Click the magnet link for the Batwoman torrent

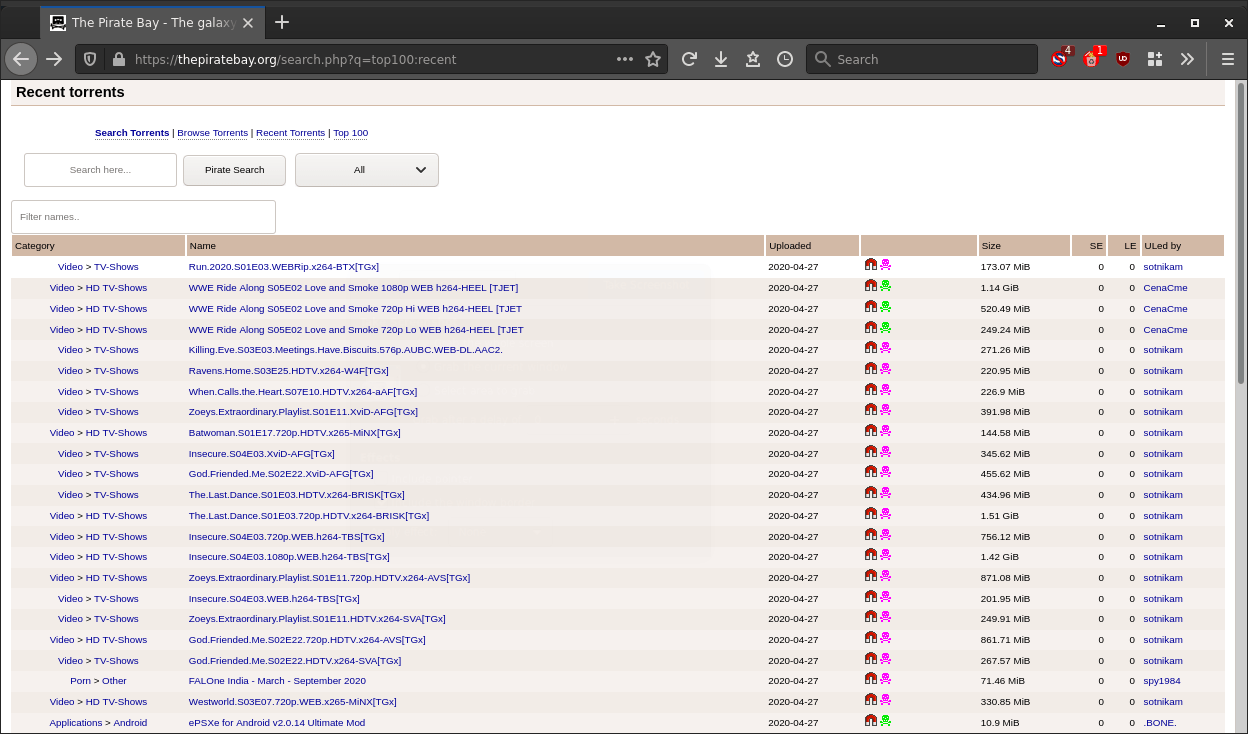point(869,430)
